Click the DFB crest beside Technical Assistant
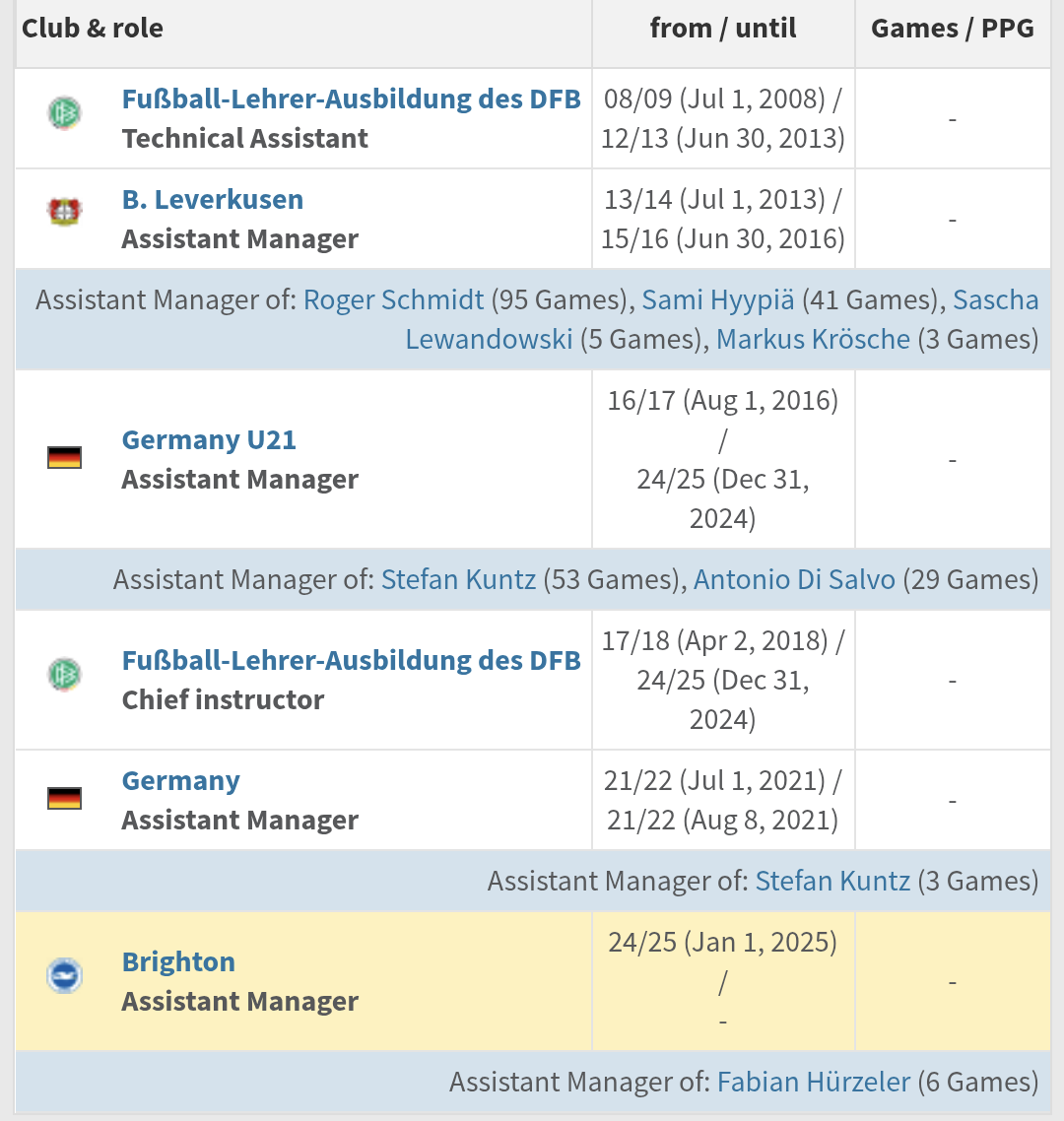This screenshot has width=1064, height=1121. [64, 113]
